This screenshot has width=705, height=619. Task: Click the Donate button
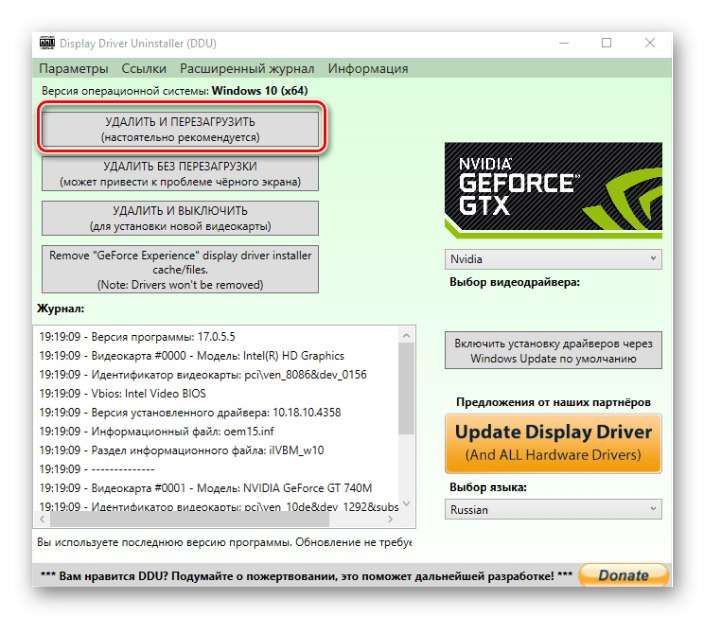point(624,575)
